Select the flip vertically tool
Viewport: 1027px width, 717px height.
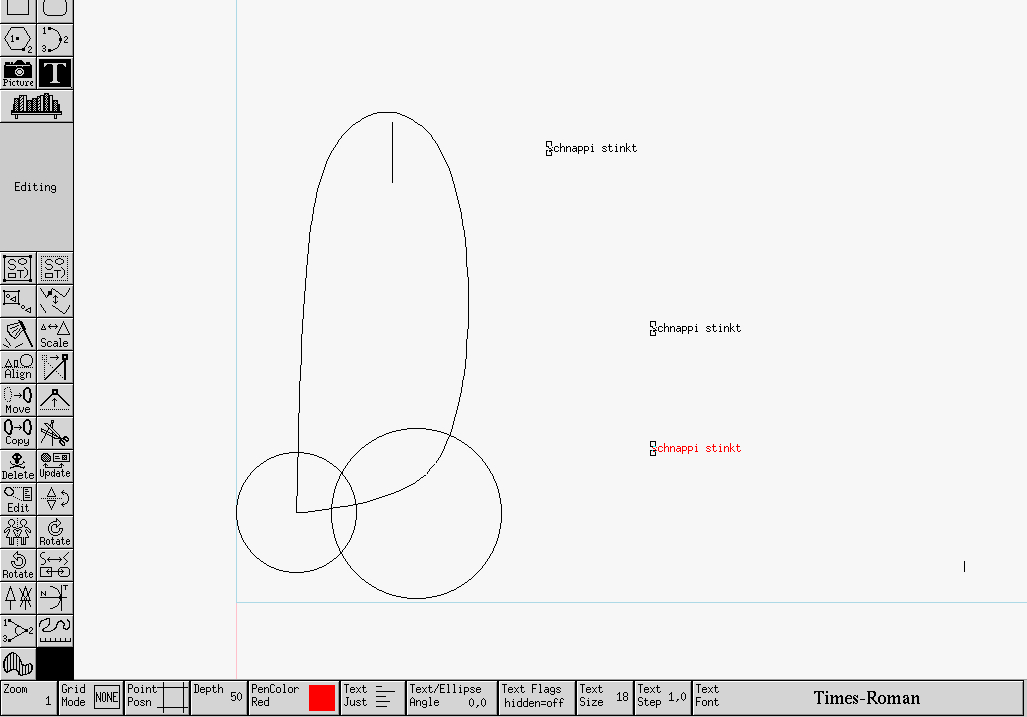(55, 499)
